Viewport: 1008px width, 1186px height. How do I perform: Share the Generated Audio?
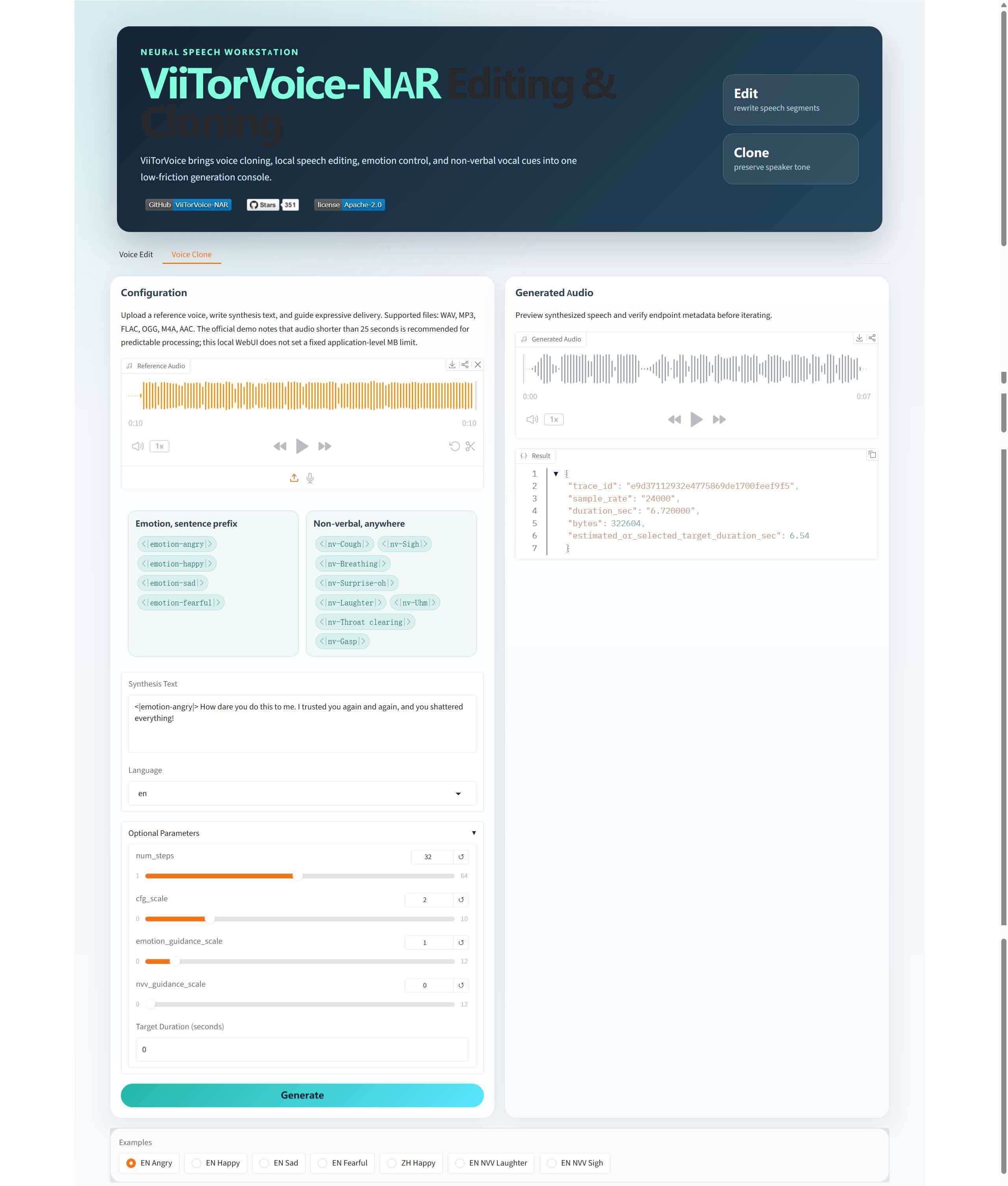(x=872, y=338)
